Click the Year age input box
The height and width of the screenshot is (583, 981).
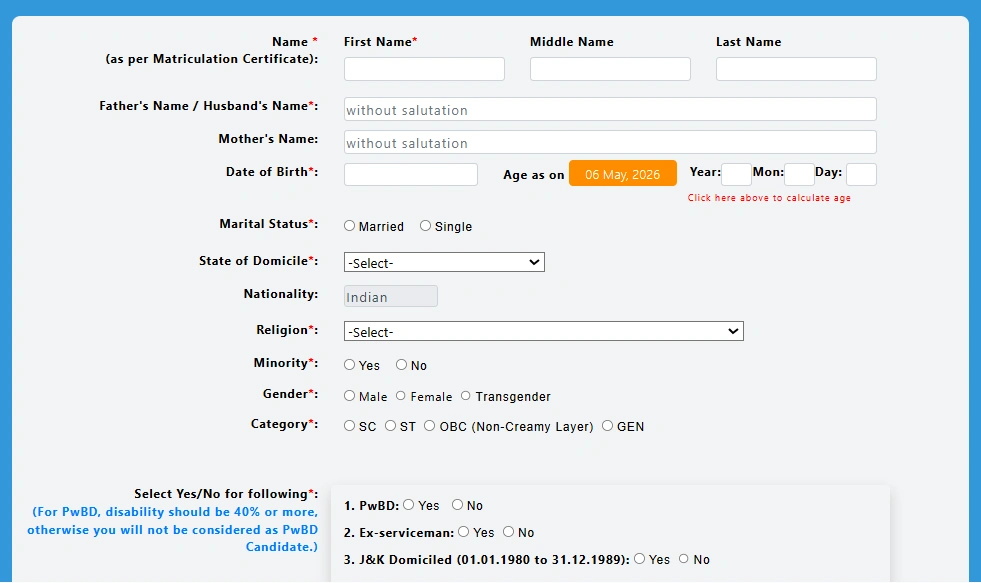pyautogui.click(x=736, y=173)
